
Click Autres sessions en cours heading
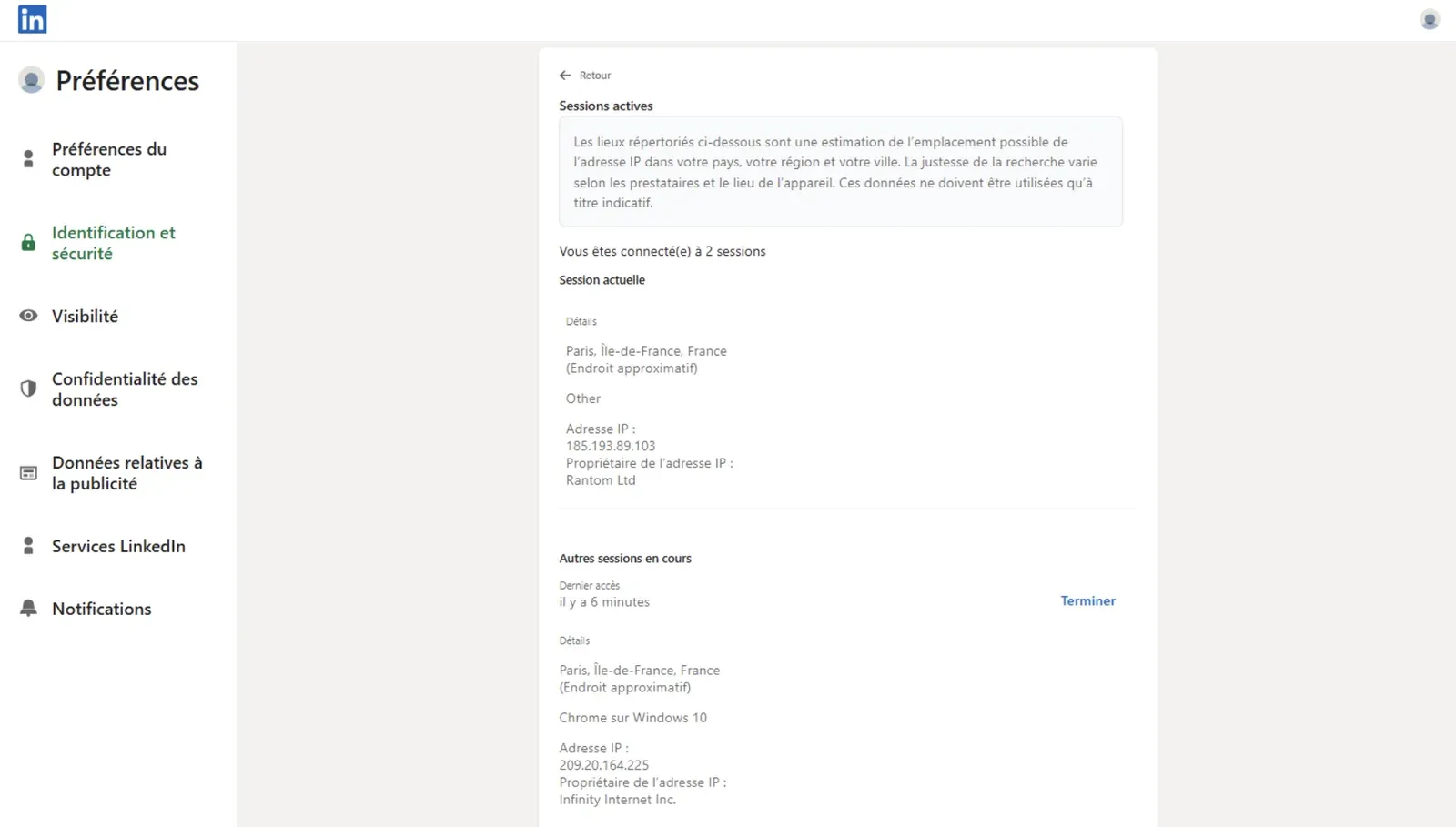coord(625,559)
